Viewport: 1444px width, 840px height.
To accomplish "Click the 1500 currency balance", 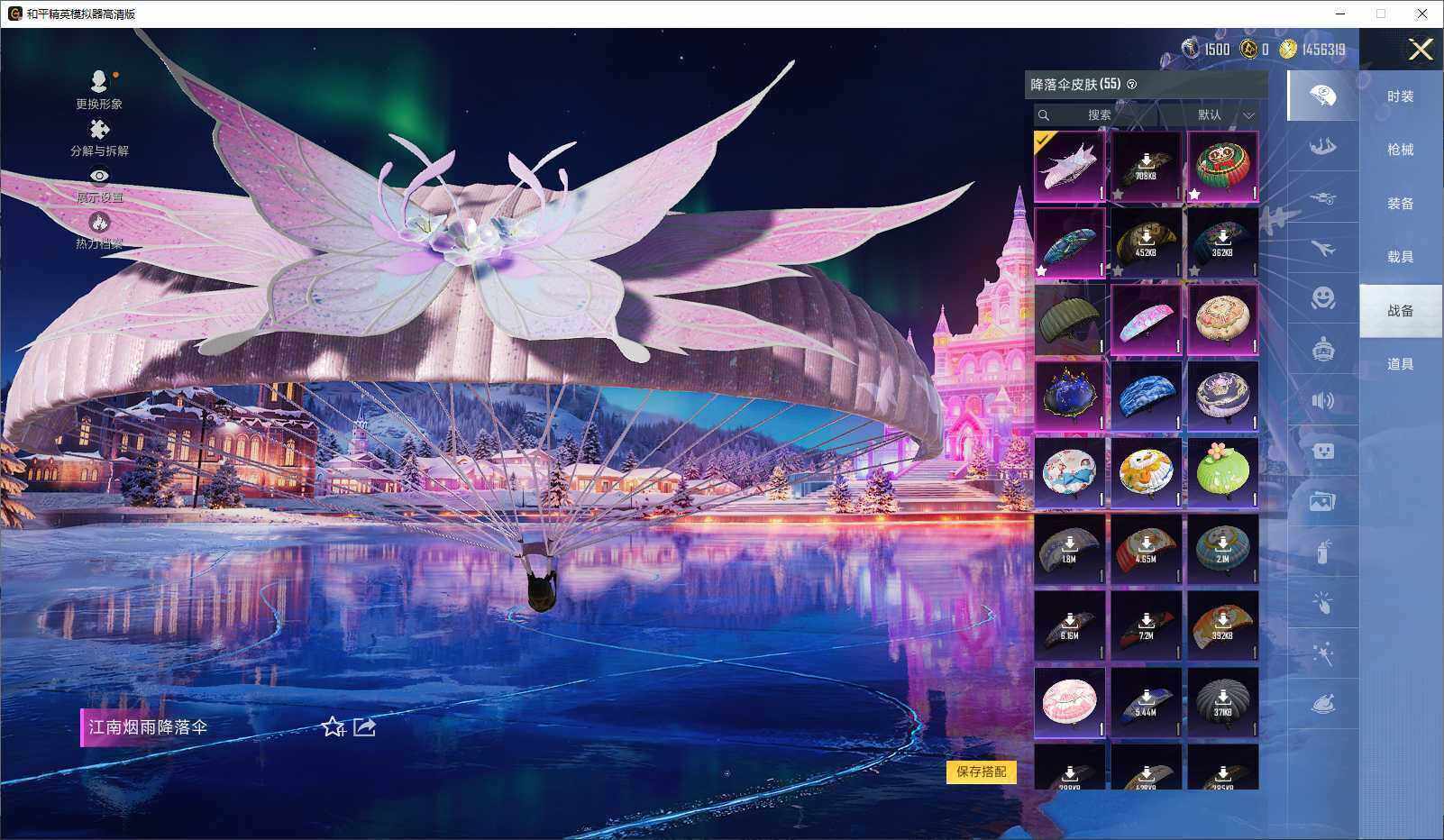I will (x=1207, y=49).
